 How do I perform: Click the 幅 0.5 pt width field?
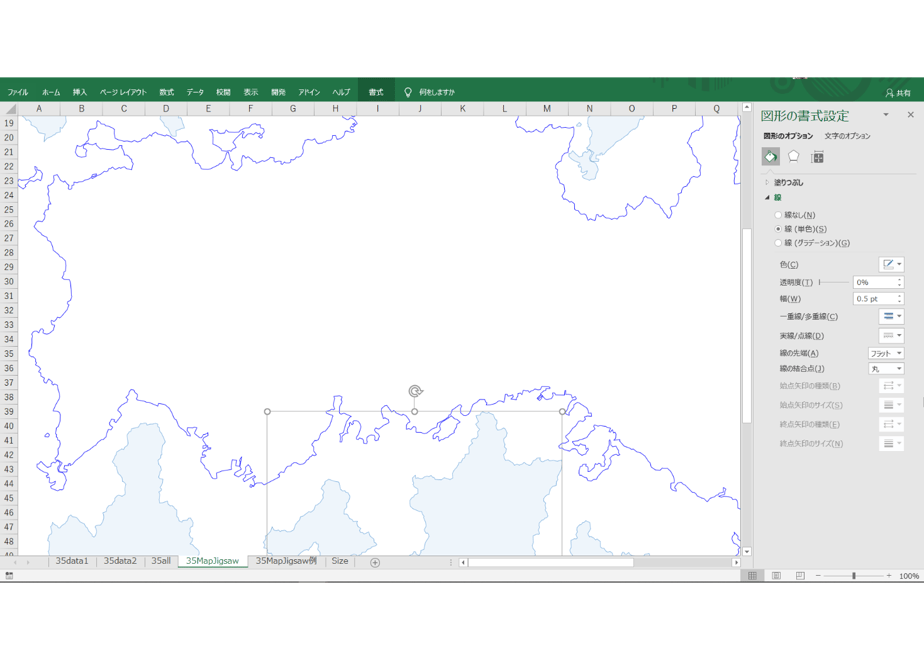pos(874,299)
